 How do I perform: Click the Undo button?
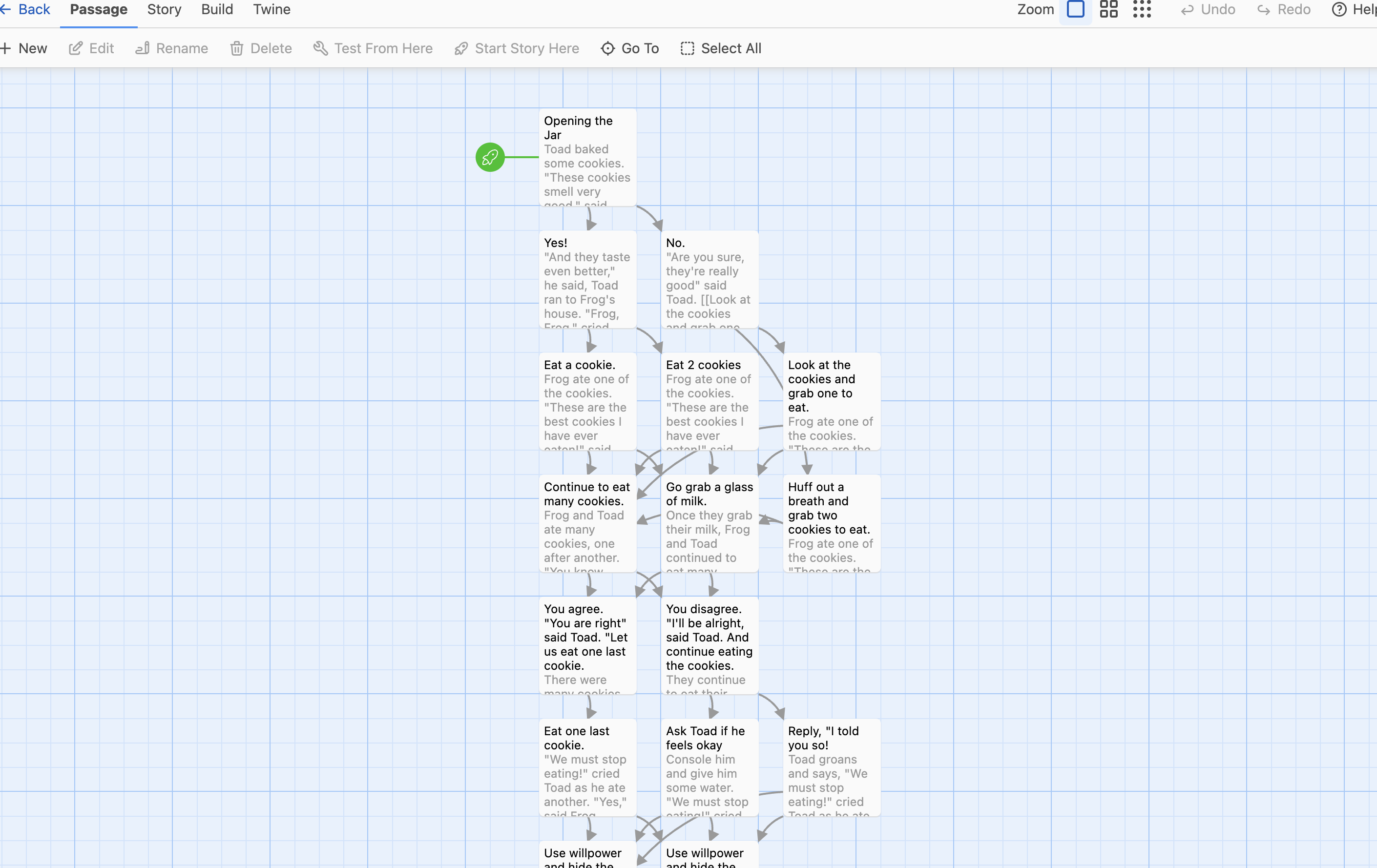point(1208,10)
